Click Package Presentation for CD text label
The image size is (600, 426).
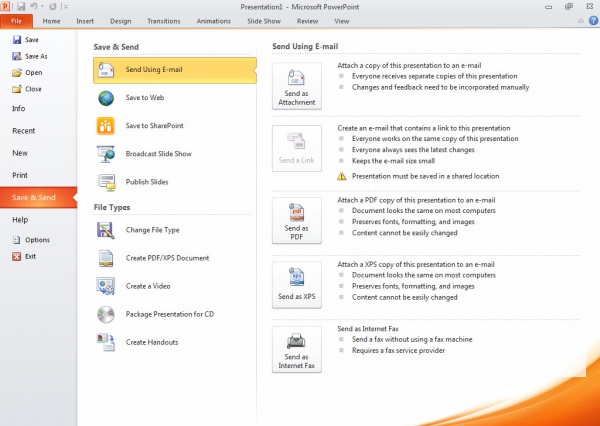click(x=170, y=314)
